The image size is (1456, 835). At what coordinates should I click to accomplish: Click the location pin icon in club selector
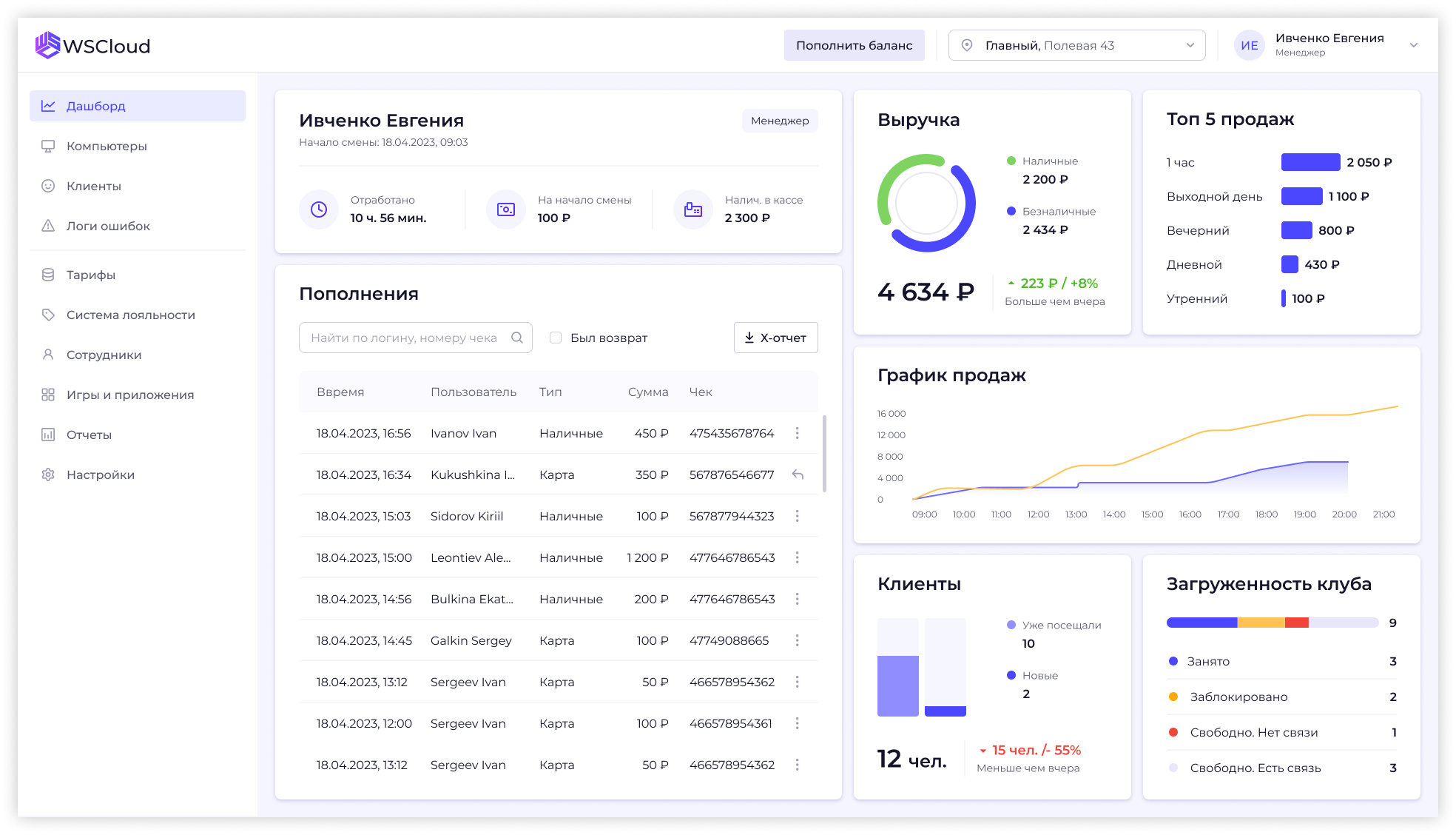[x=966, y=45]
